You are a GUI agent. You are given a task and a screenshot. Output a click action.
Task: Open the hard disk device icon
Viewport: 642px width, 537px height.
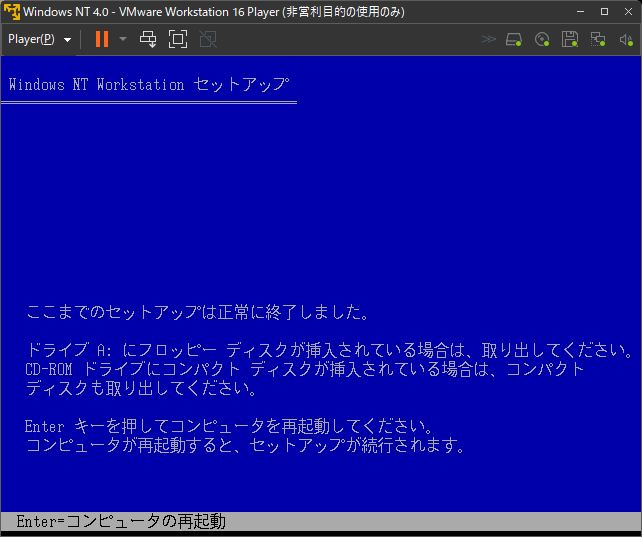pos(514,39)
